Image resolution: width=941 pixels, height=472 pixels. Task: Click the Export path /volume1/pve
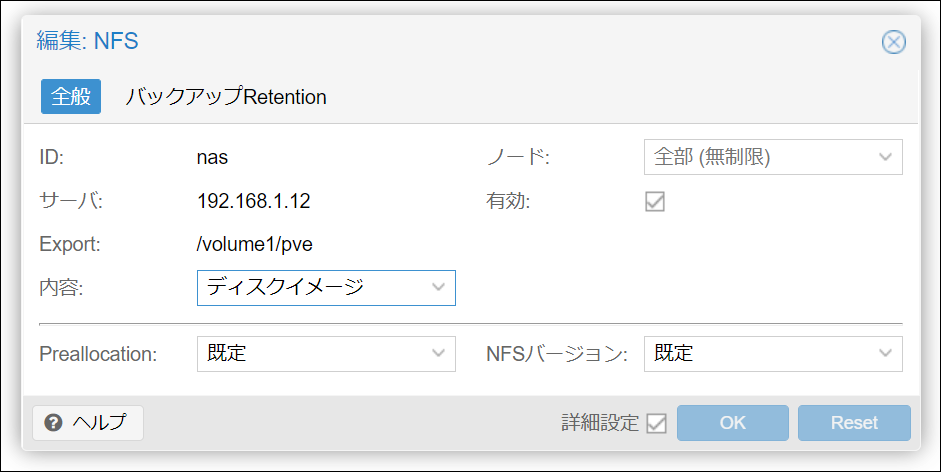click(x=256, y=245)
